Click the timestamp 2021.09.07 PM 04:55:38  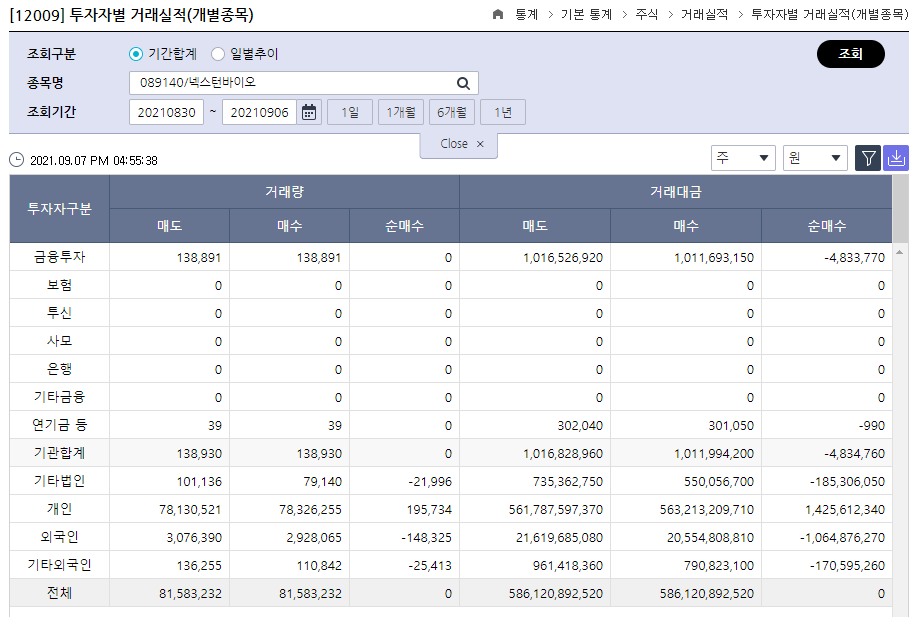point(94,161)
